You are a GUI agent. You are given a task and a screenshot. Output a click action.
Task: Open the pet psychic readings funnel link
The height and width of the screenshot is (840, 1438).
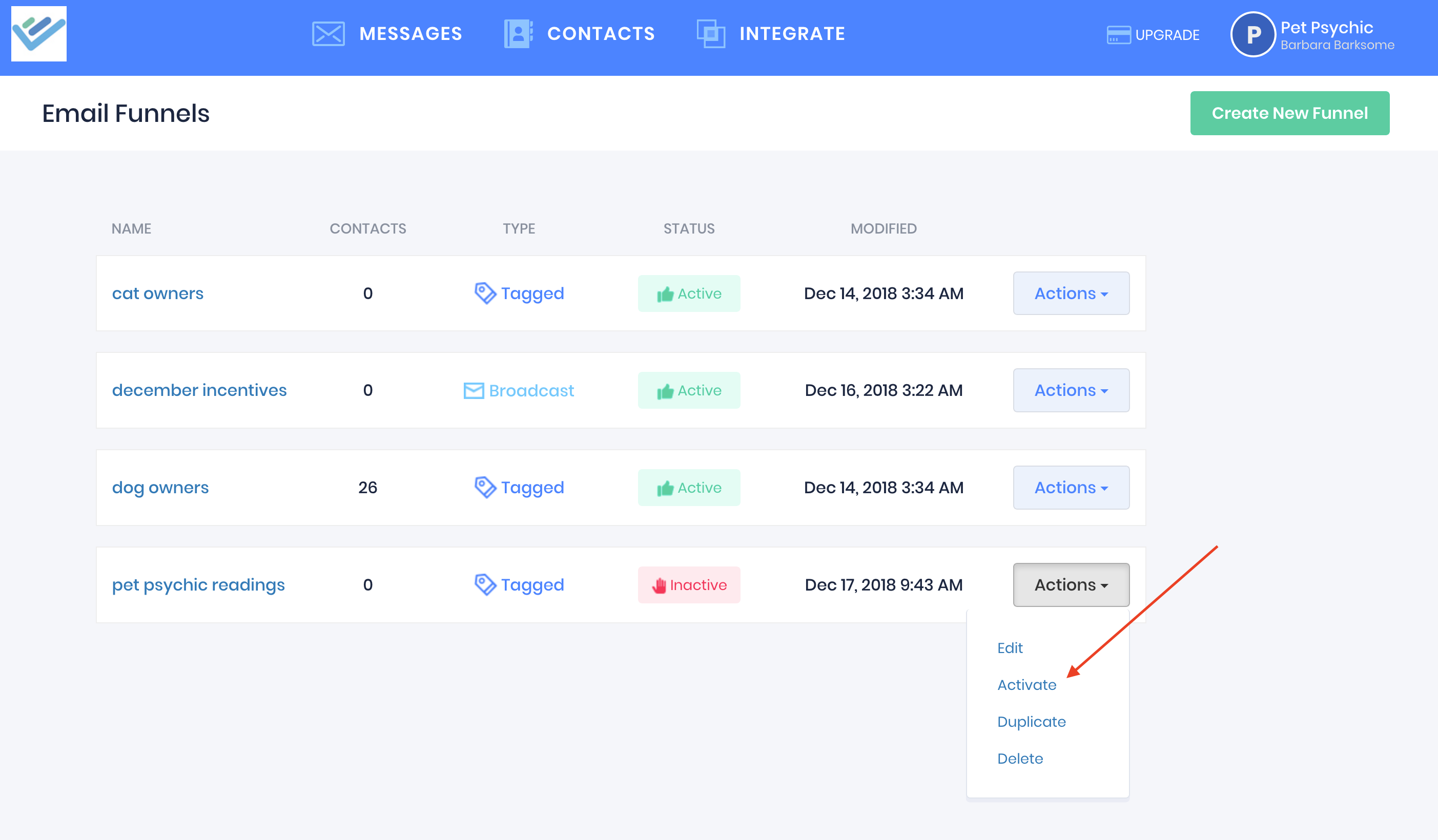(198, 584)
